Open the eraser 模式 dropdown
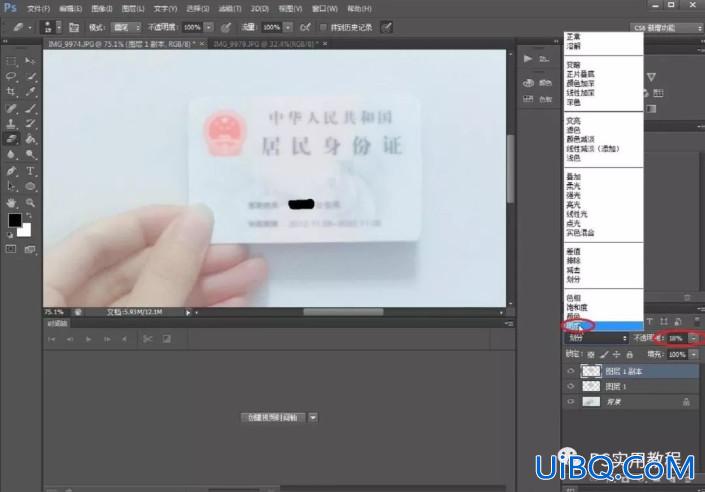 coord(126,27)
